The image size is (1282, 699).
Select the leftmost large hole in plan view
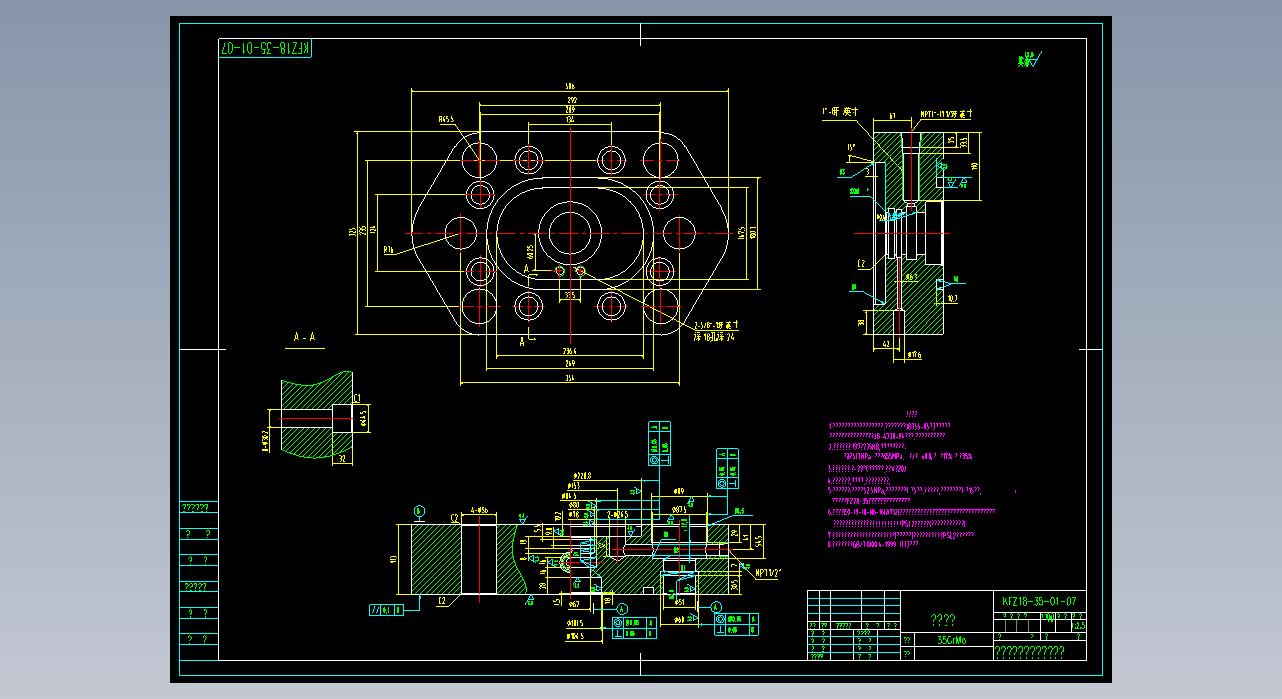(461, 233)
